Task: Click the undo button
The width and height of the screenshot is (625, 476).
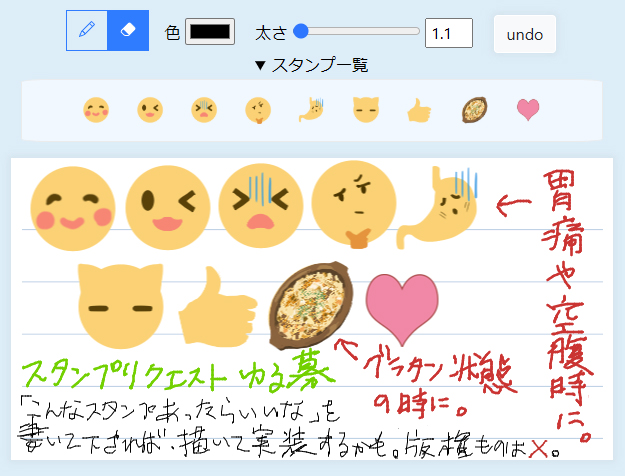Action: 525,34
